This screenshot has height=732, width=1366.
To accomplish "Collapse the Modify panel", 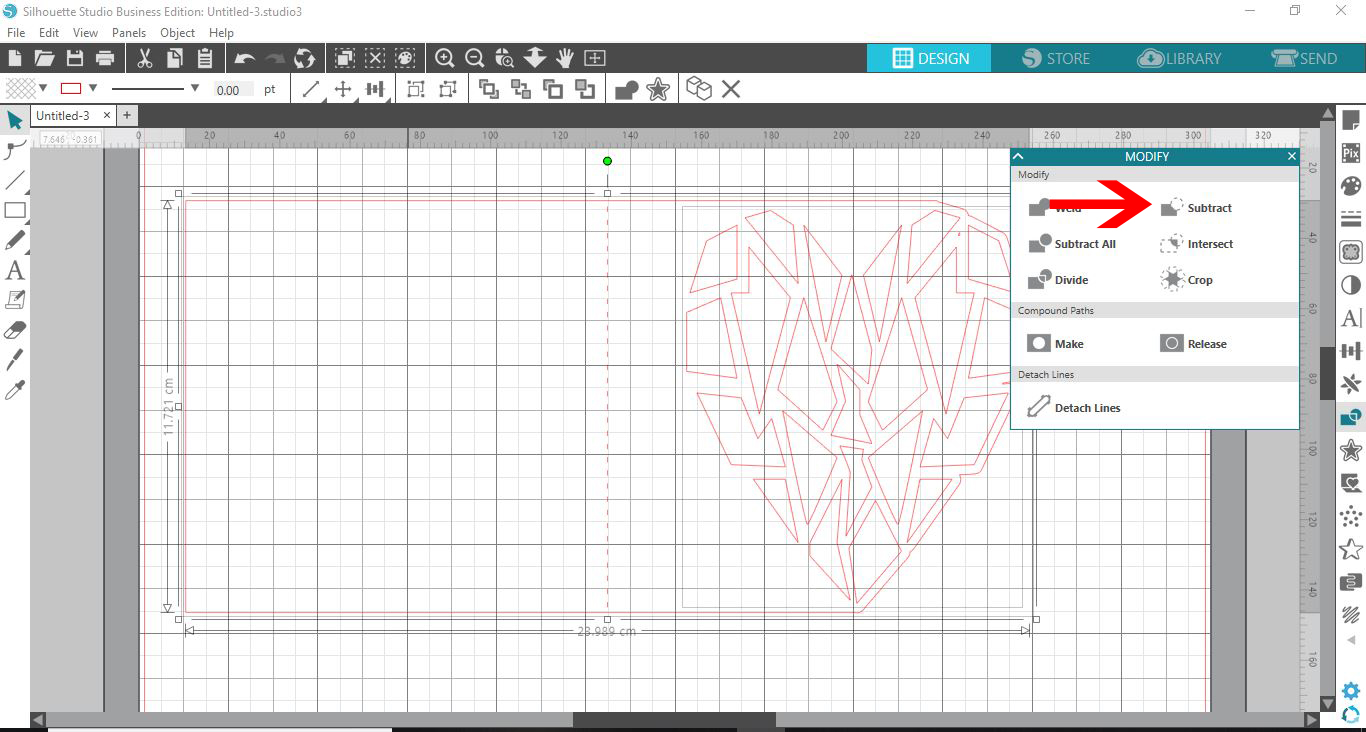I will coord(1019,156).
